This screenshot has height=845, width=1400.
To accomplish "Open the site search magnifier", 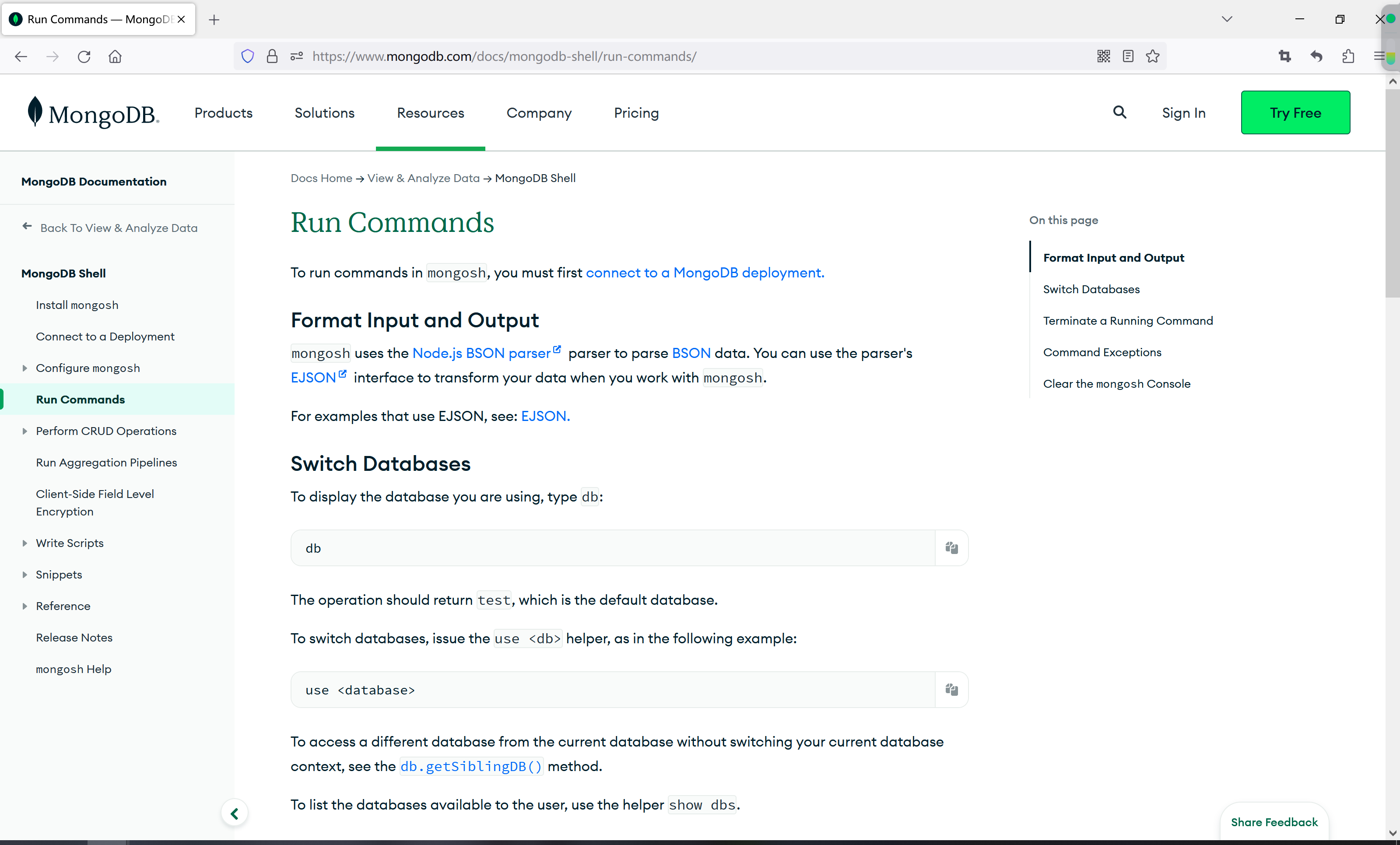I will click(1119, 112).
